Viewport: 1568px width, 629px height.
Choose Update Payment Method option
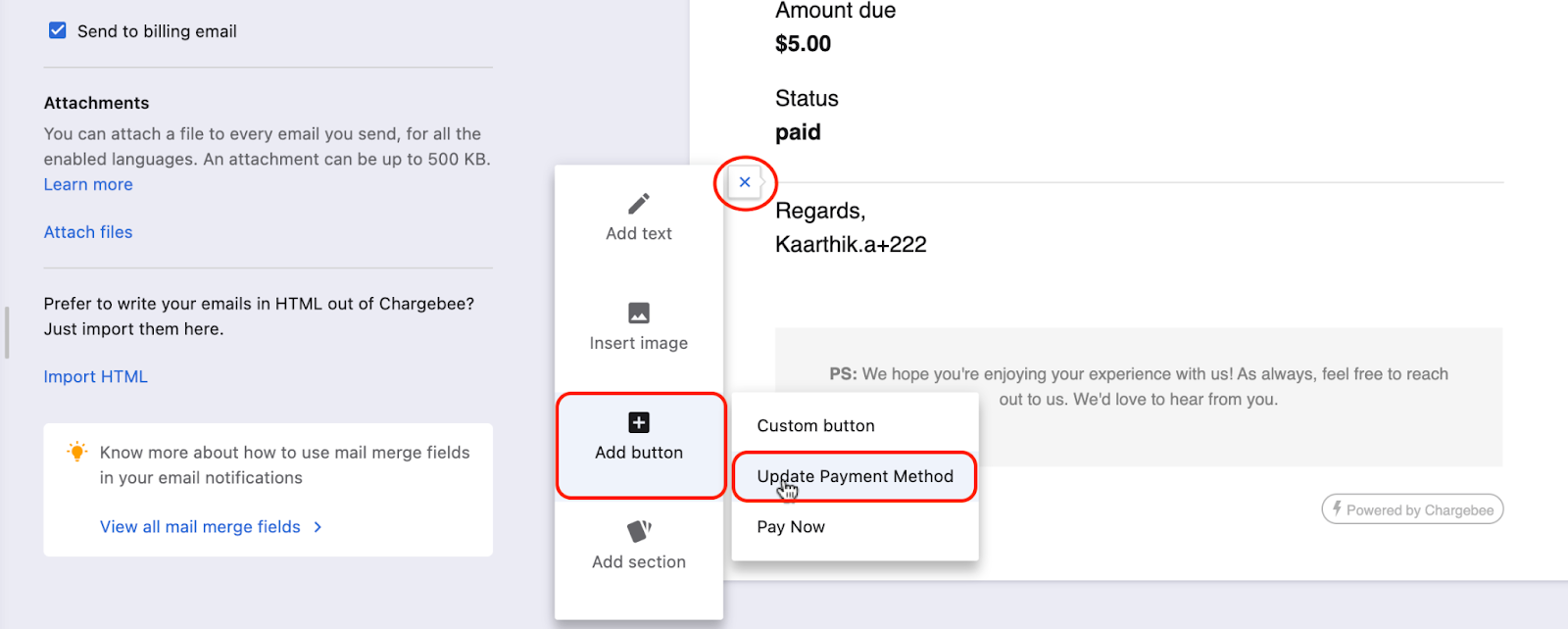[855, 477]
